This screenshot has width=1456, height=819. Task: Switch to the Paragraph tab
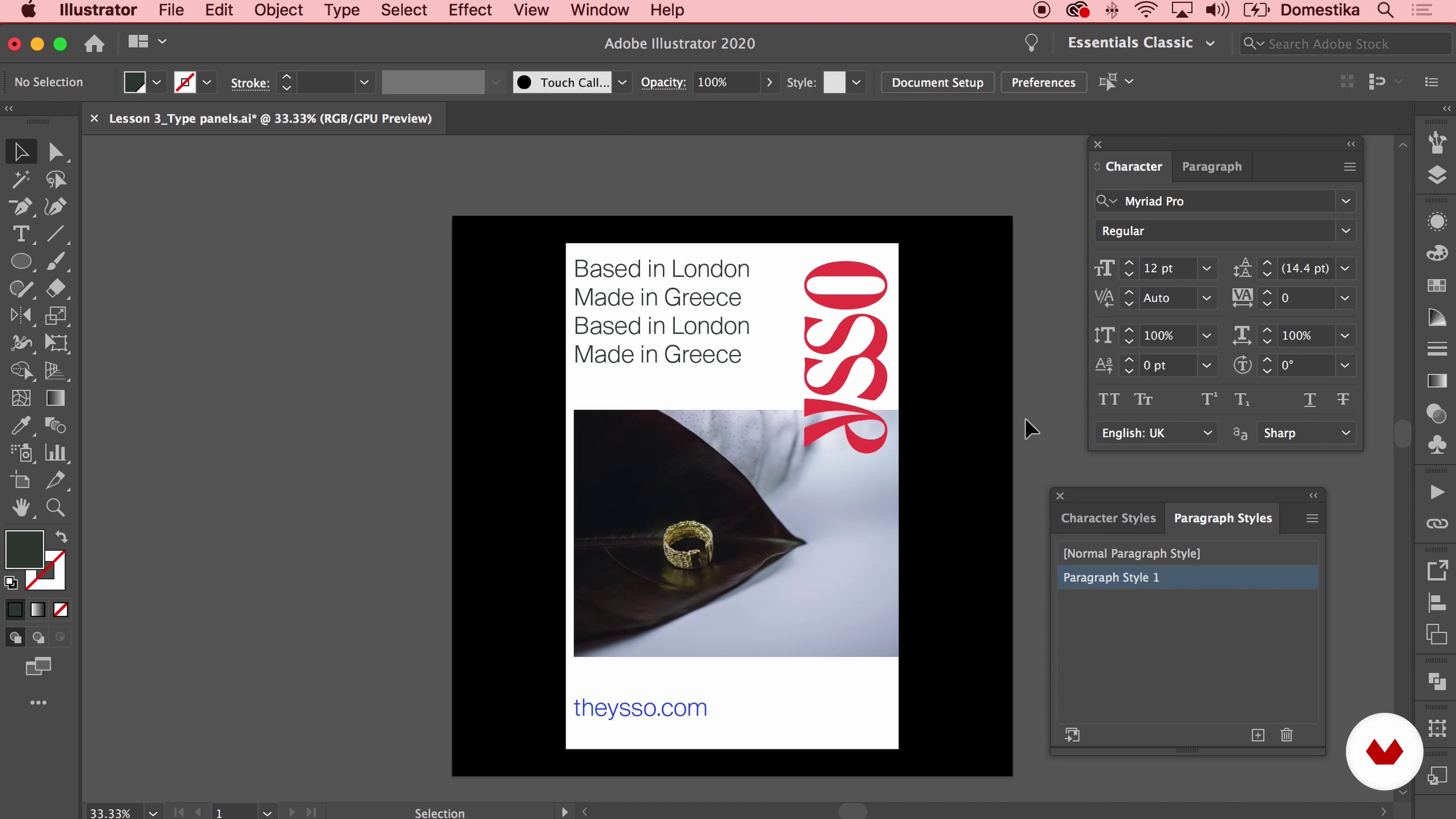pos(1211,166)
